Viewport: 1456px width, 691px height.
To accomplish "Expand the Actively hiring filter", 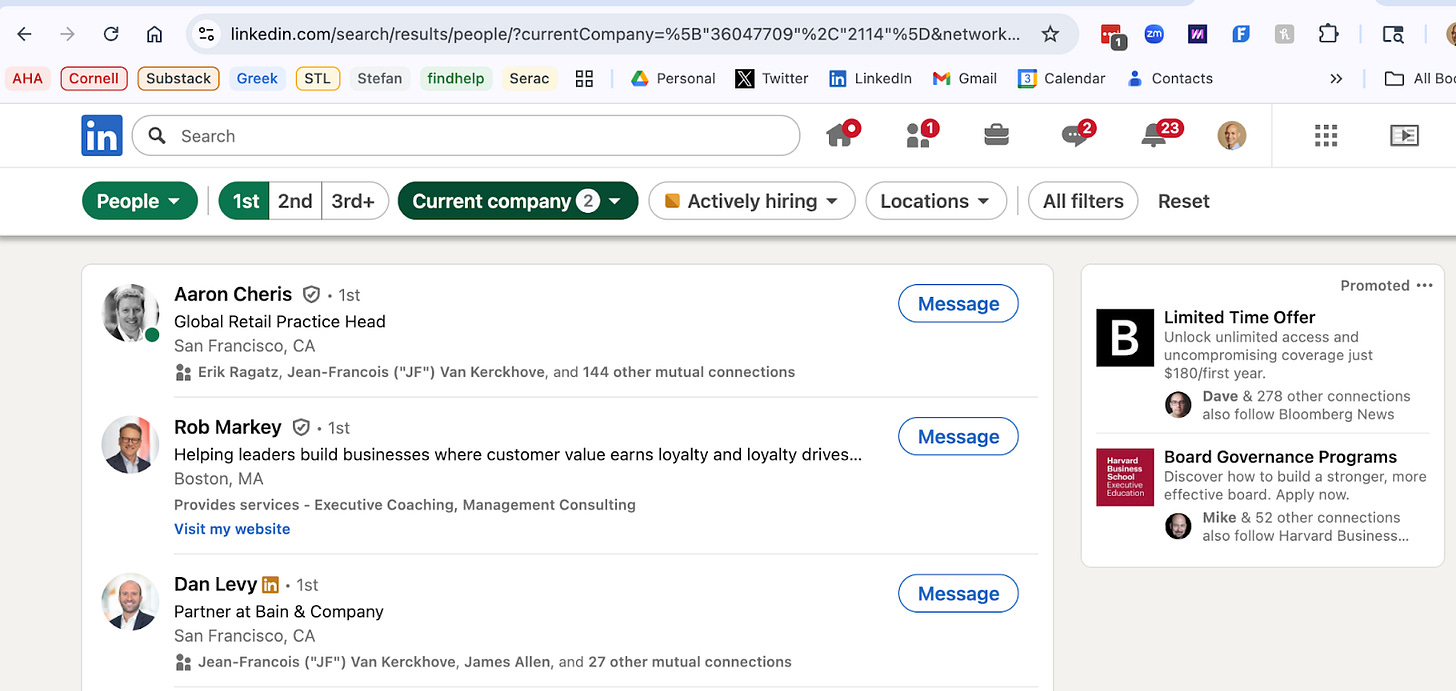I will [x=752, y=201].
